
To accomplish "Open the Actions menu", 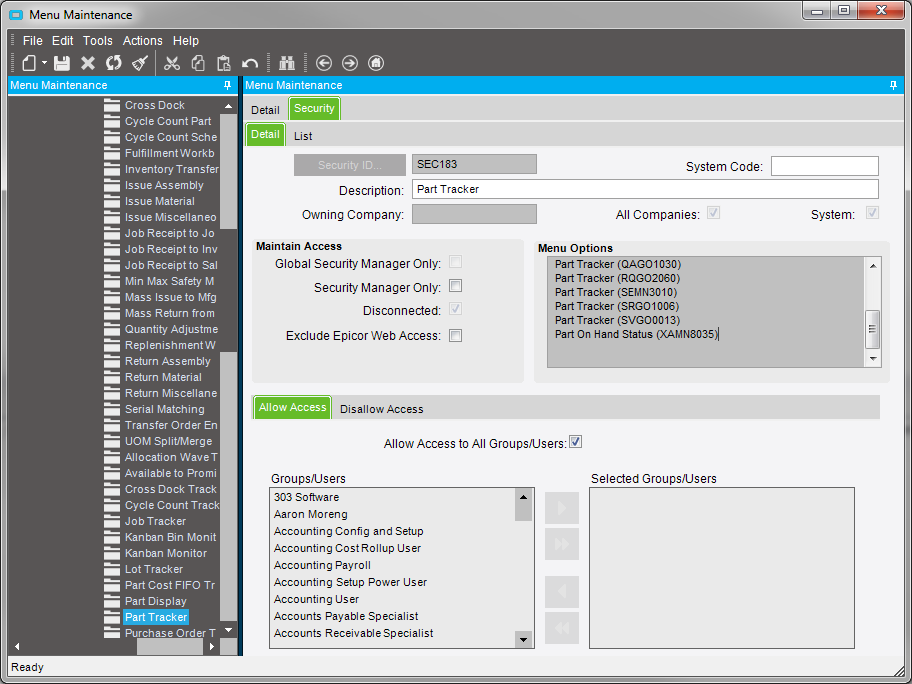I will click(x=142, y=41).
